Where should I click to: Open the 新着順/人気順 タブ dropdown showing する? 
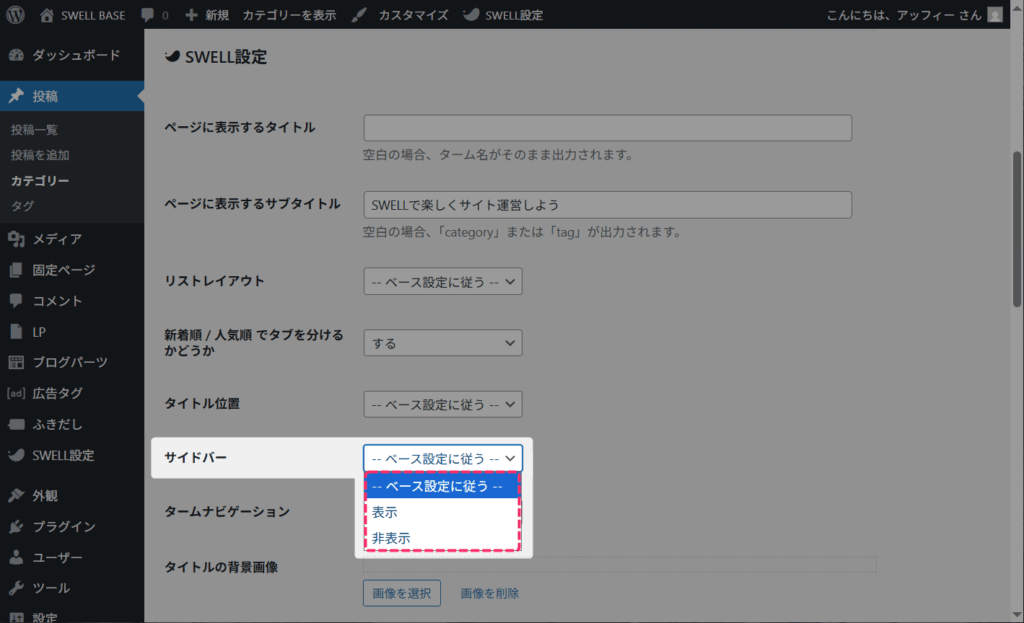tap(443, 343)
